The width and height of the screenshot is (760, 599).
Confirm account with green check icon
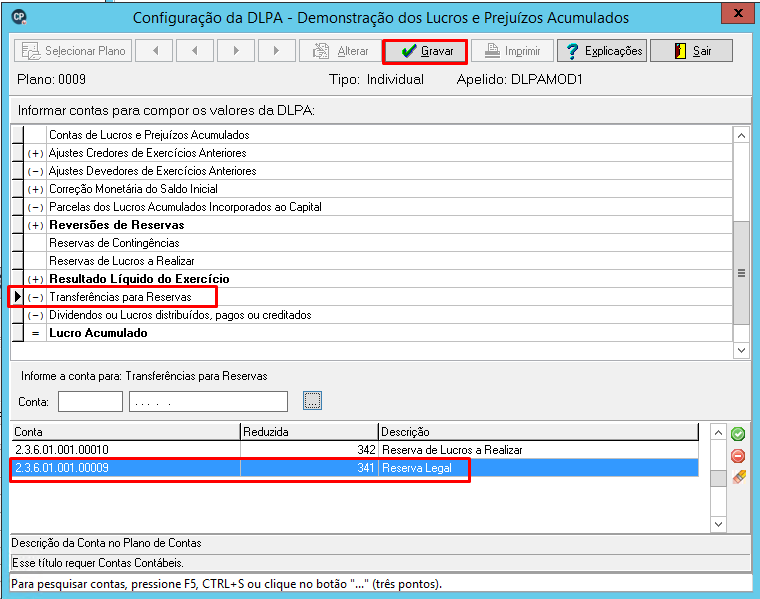(x=738, y=434)
